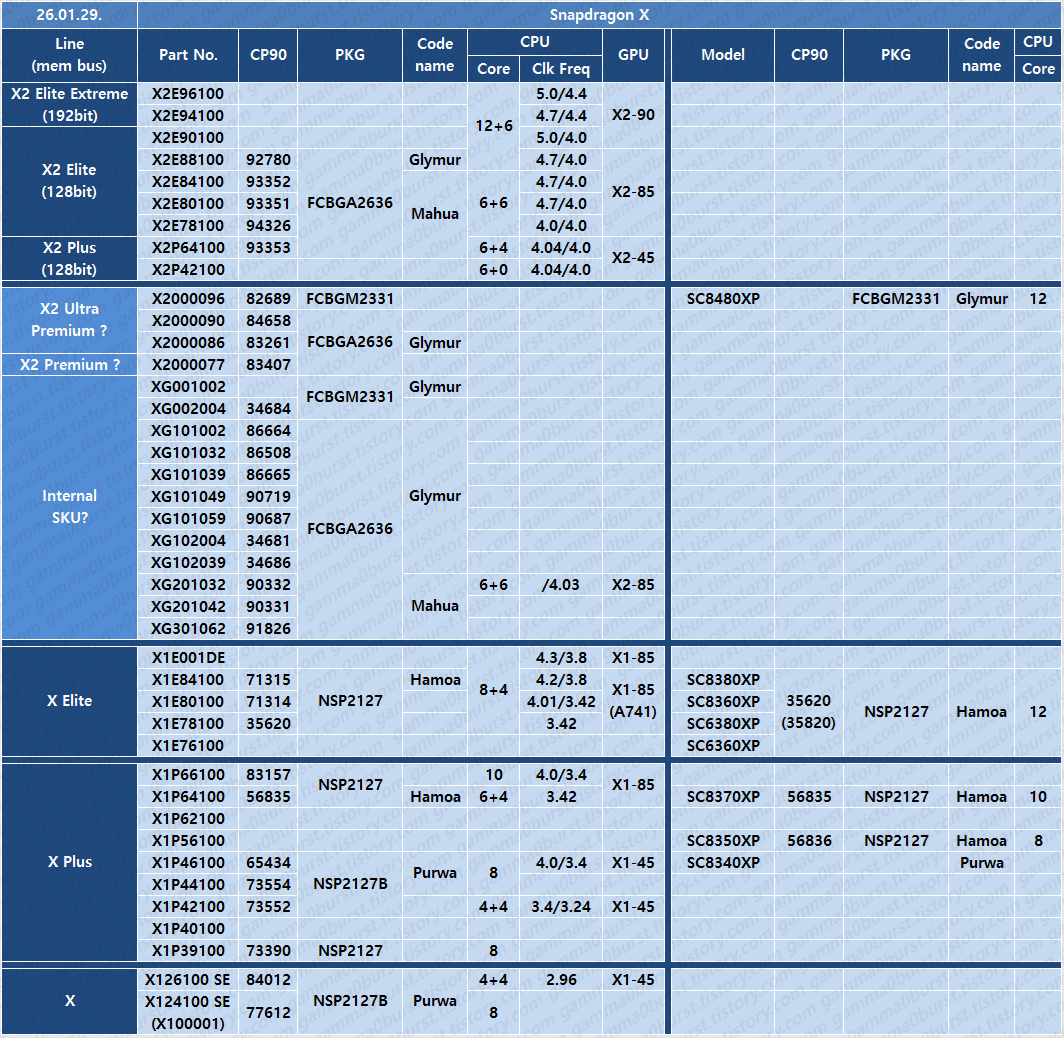This screenshot has height=1038, width=1064.
Task: Click the Internal SKU? line cell
Action: [x=69, y=507]
